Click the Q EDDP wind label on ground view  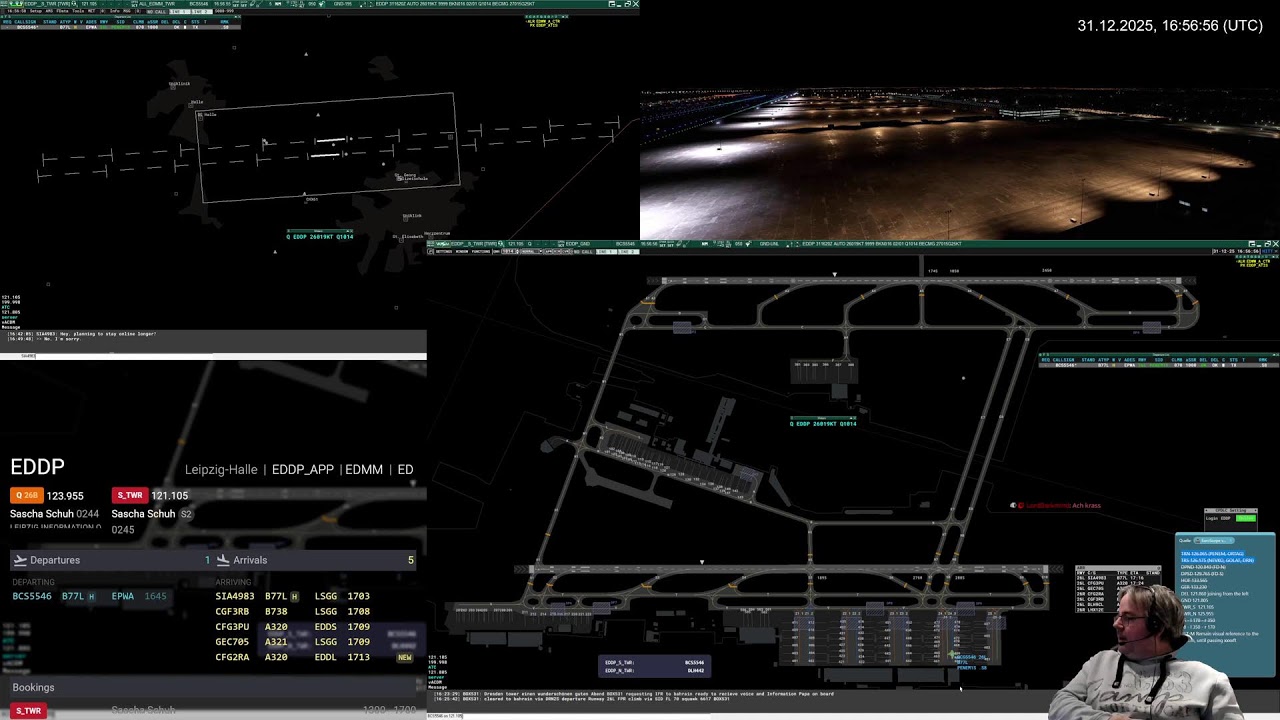(x=823, y=424)
